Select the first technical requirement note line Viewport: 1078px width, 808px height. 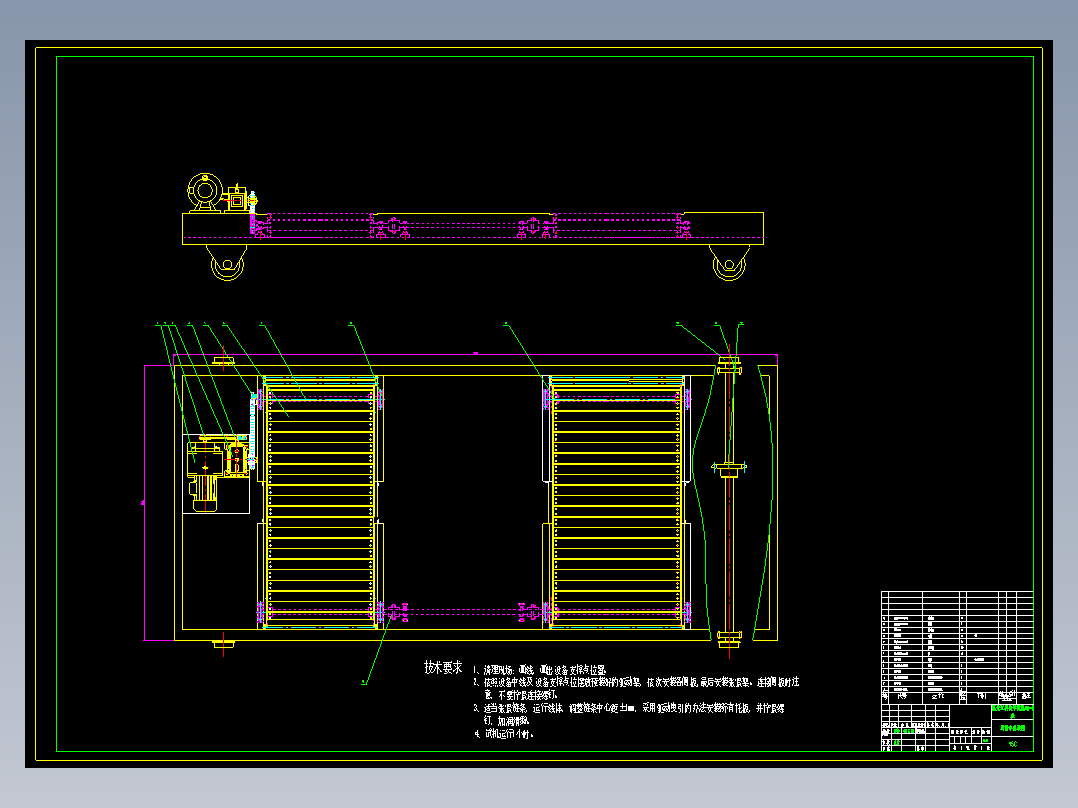(540, 670)
